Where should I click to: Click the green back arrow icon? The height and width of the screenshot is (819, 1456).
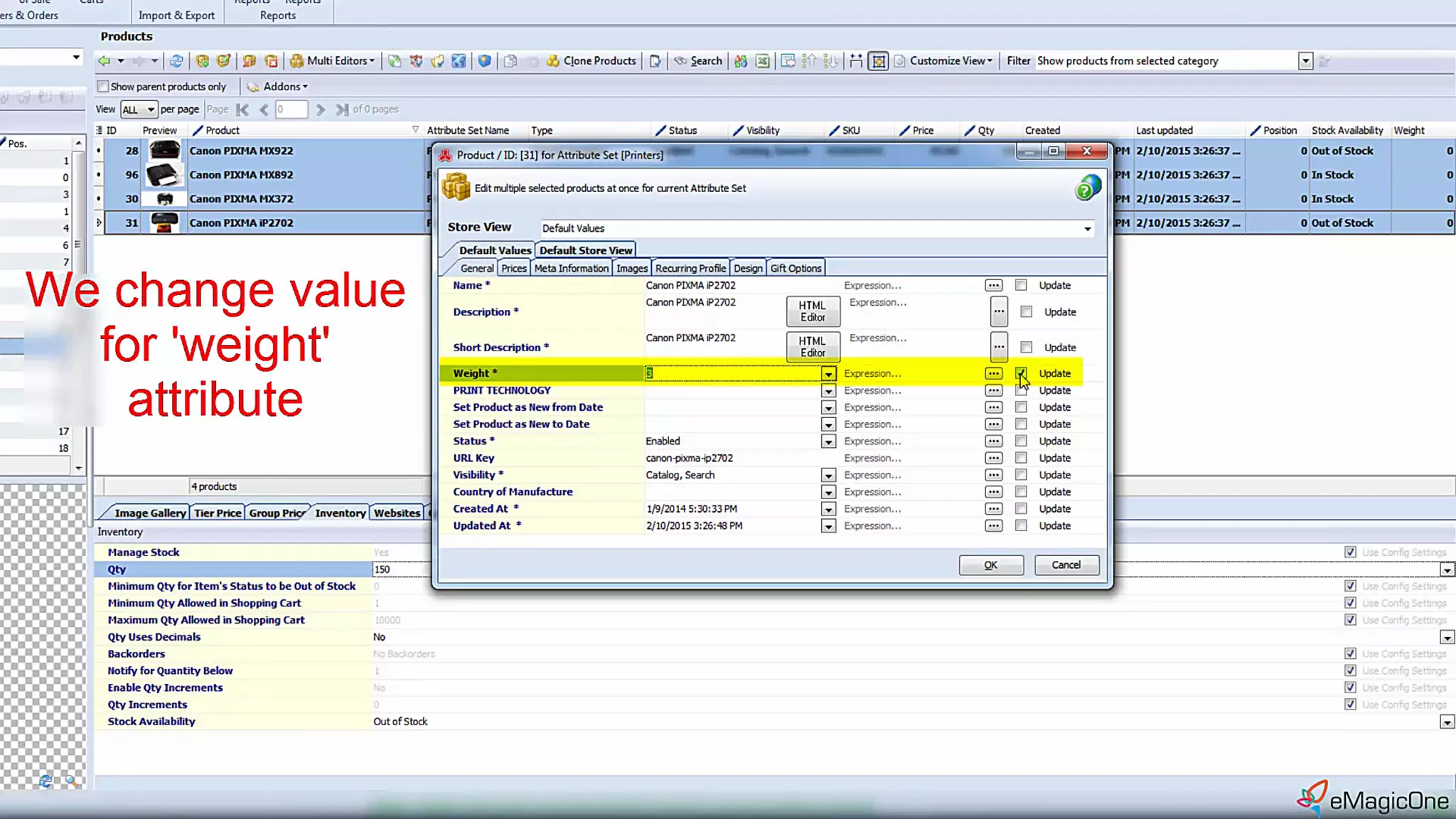pos(105,61)
